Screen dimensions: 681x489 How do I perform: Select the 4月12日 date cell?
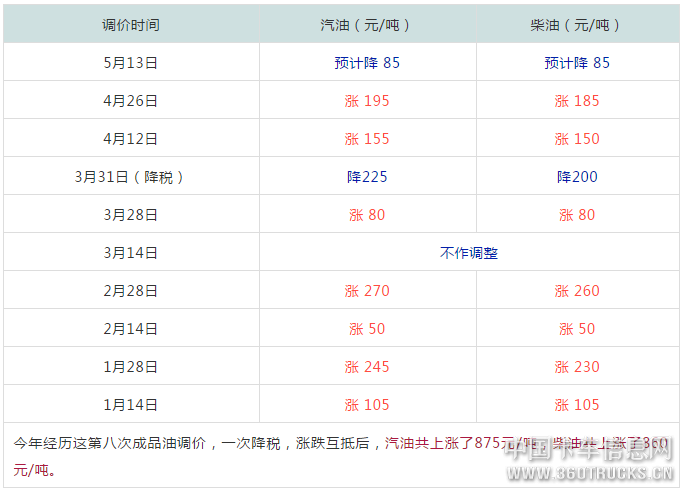point(131,139)
